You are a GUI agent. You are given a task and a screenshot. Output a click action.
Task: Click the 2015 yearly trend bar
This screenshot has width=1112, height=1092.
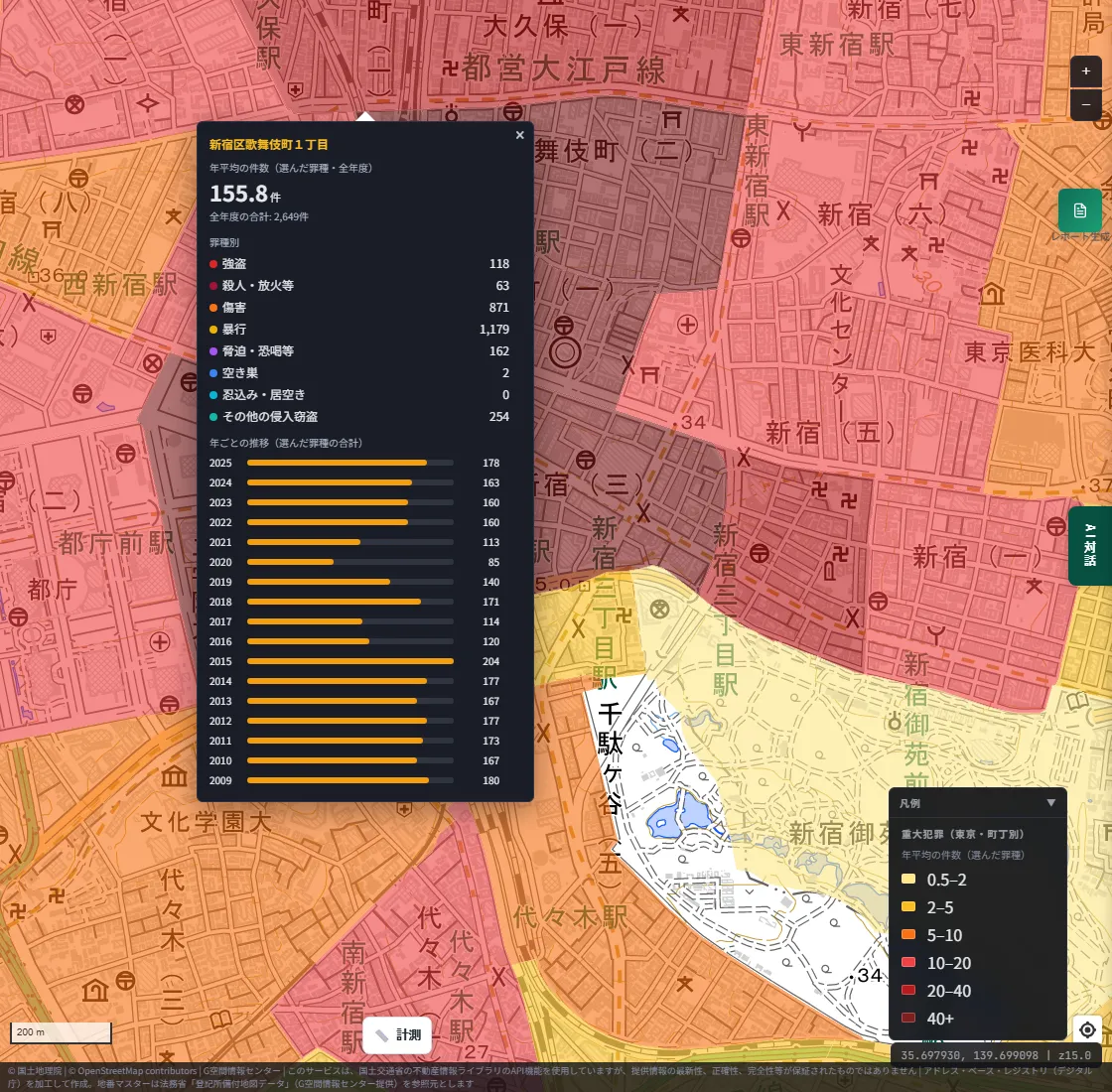(350, 661)
